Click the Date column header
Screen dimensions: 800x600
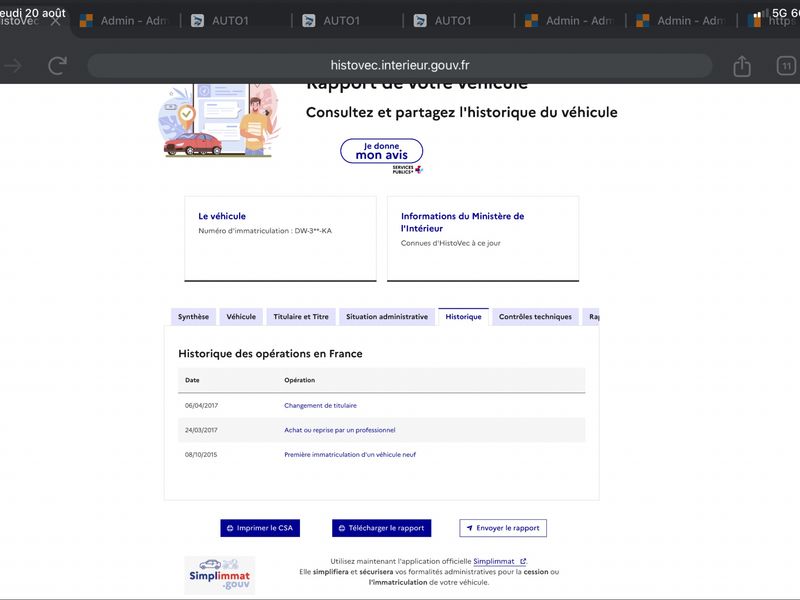[192, 380]
